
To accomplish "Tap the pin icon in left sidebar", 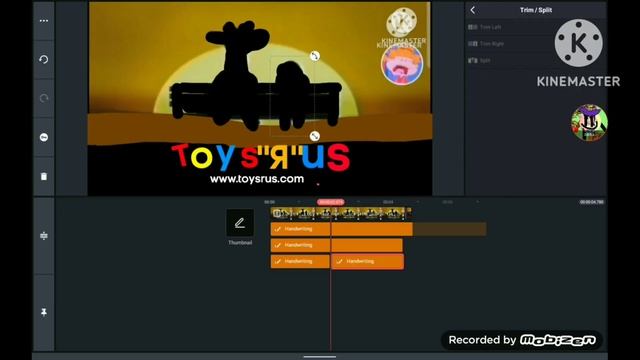I will [x=44, y=312].
